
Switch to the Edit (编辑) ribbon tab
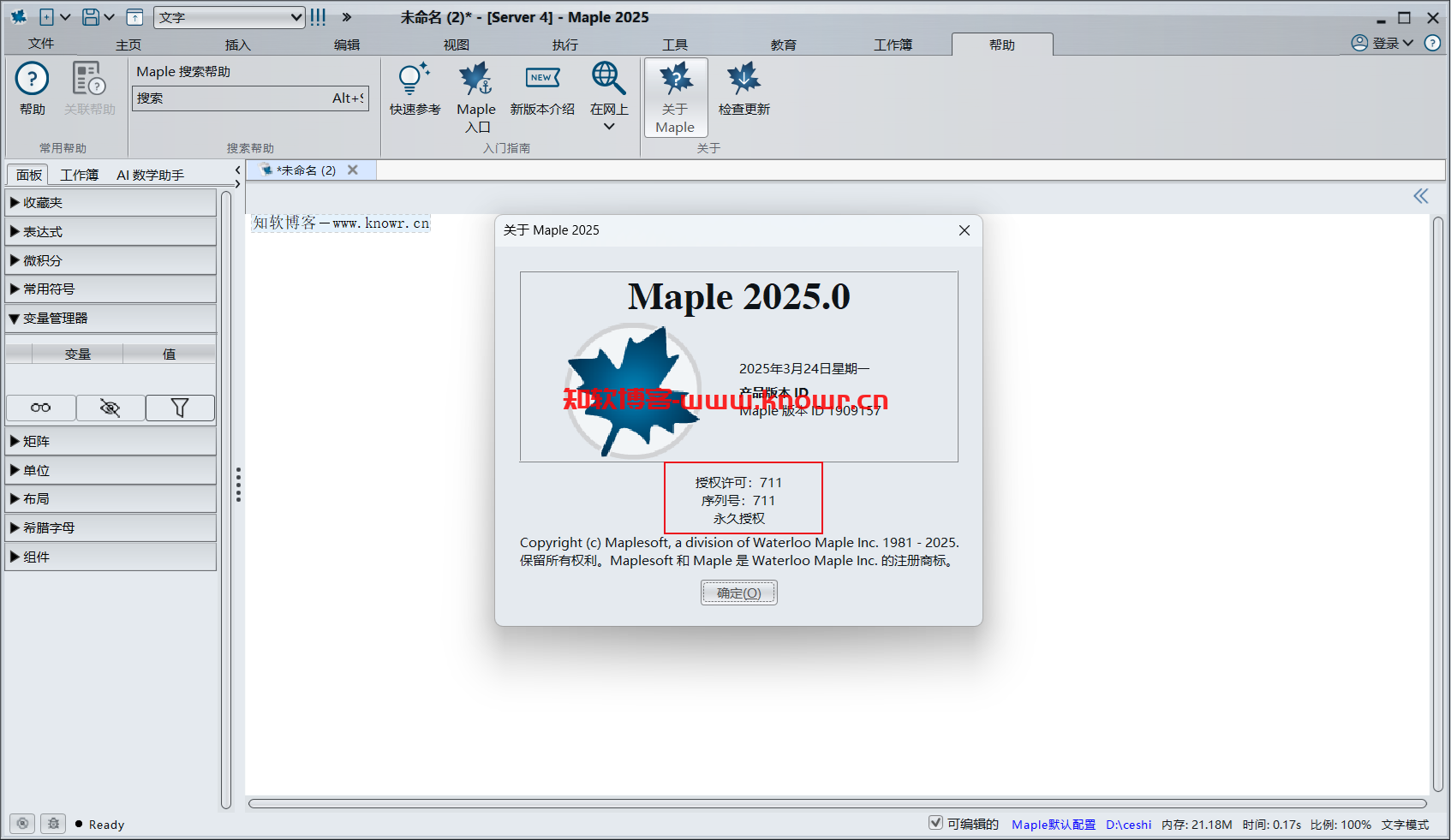coord(347,45)
